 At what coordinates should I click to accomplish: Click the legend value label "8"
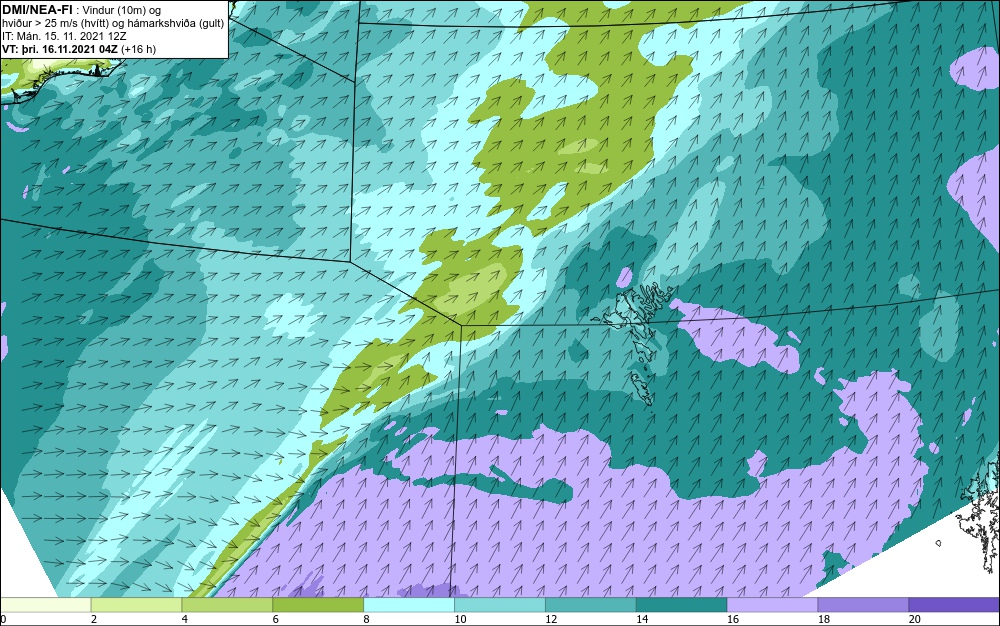[x=366, y=619]
